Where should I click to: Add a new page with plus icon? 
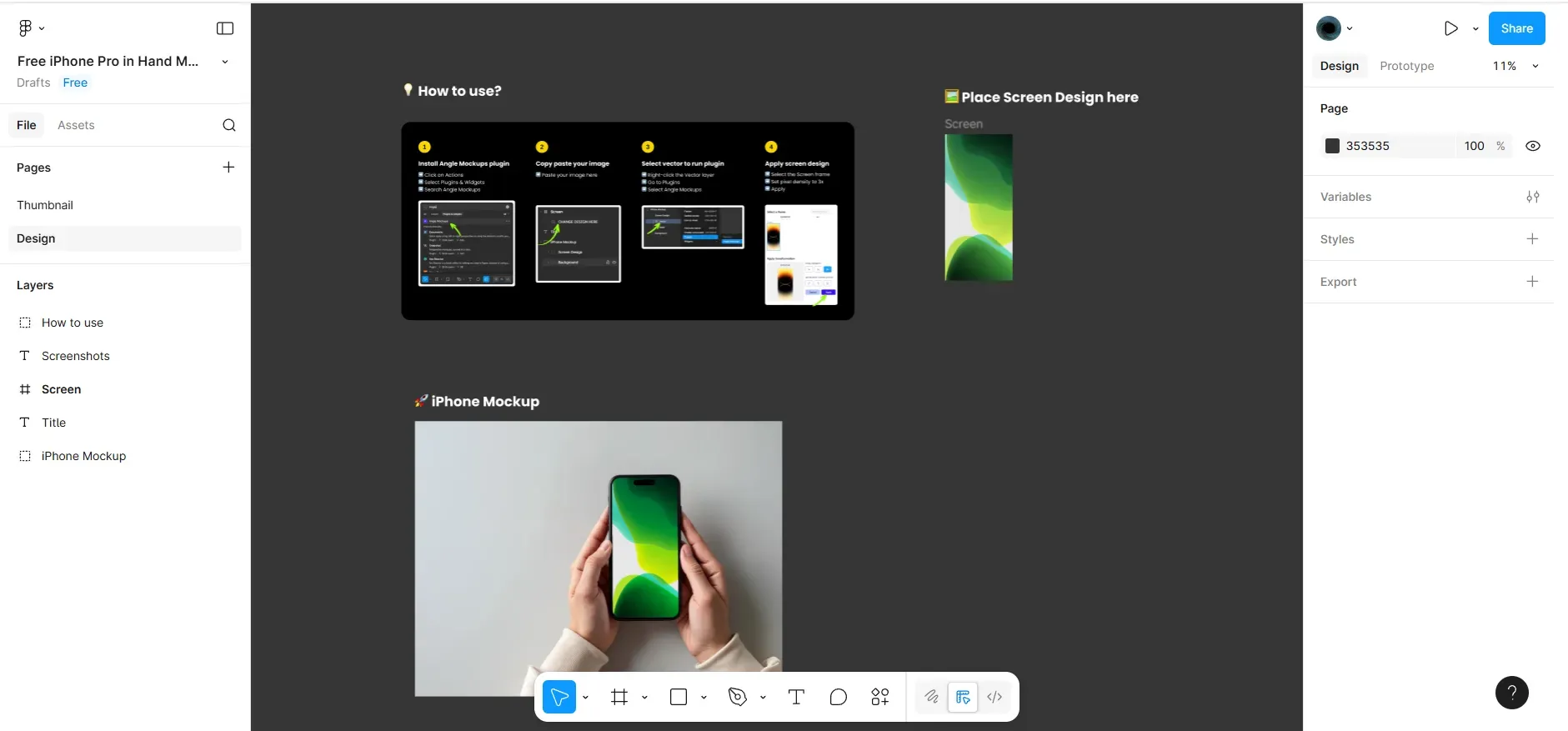point(228,167)
